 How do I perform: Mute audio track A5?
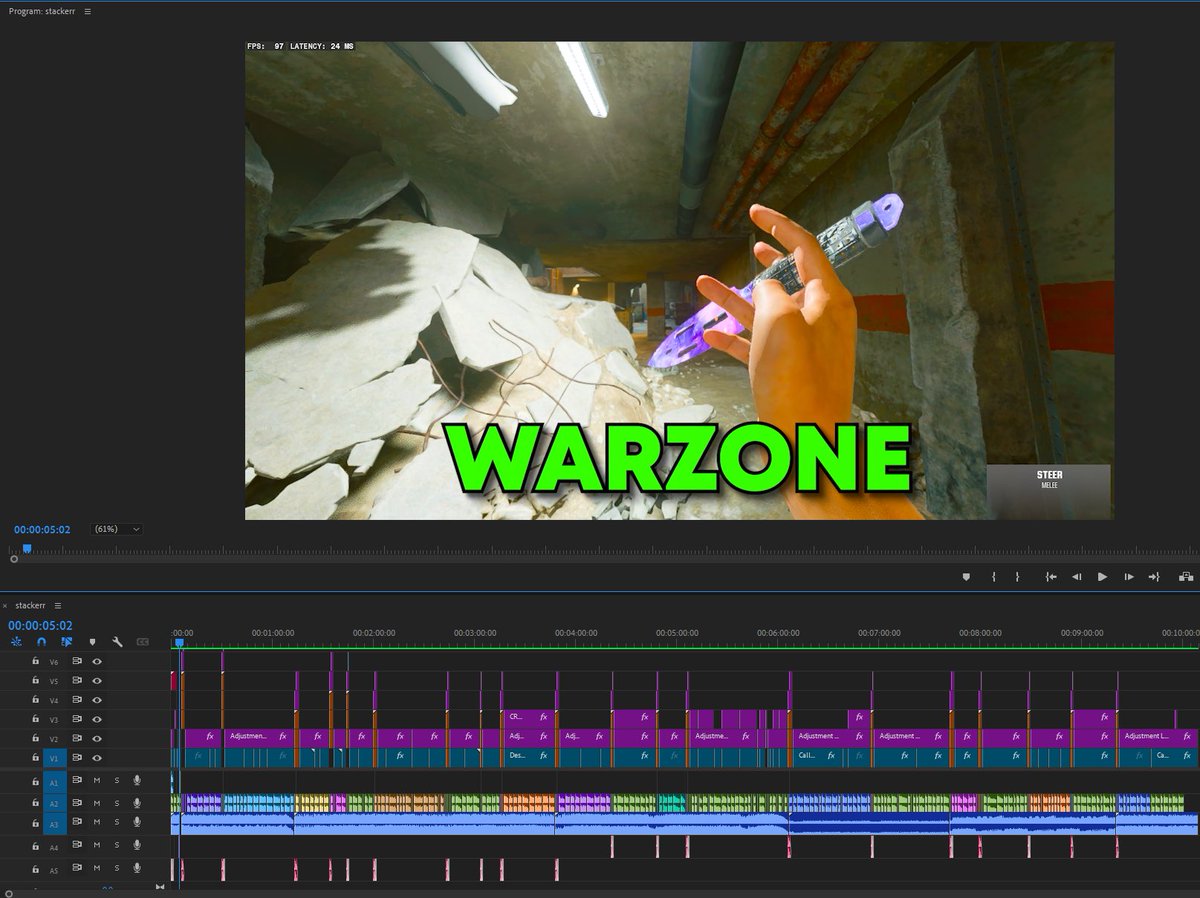click(x=97, y=868)
